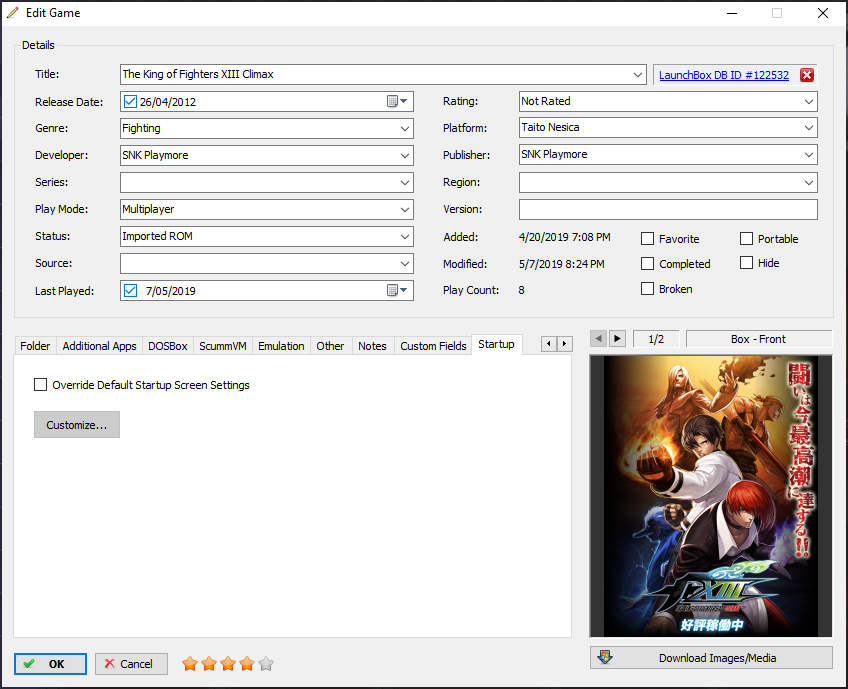This screenshot has height=689, width=848.
Task: Open the Other tab
Action: click(330, 346)
